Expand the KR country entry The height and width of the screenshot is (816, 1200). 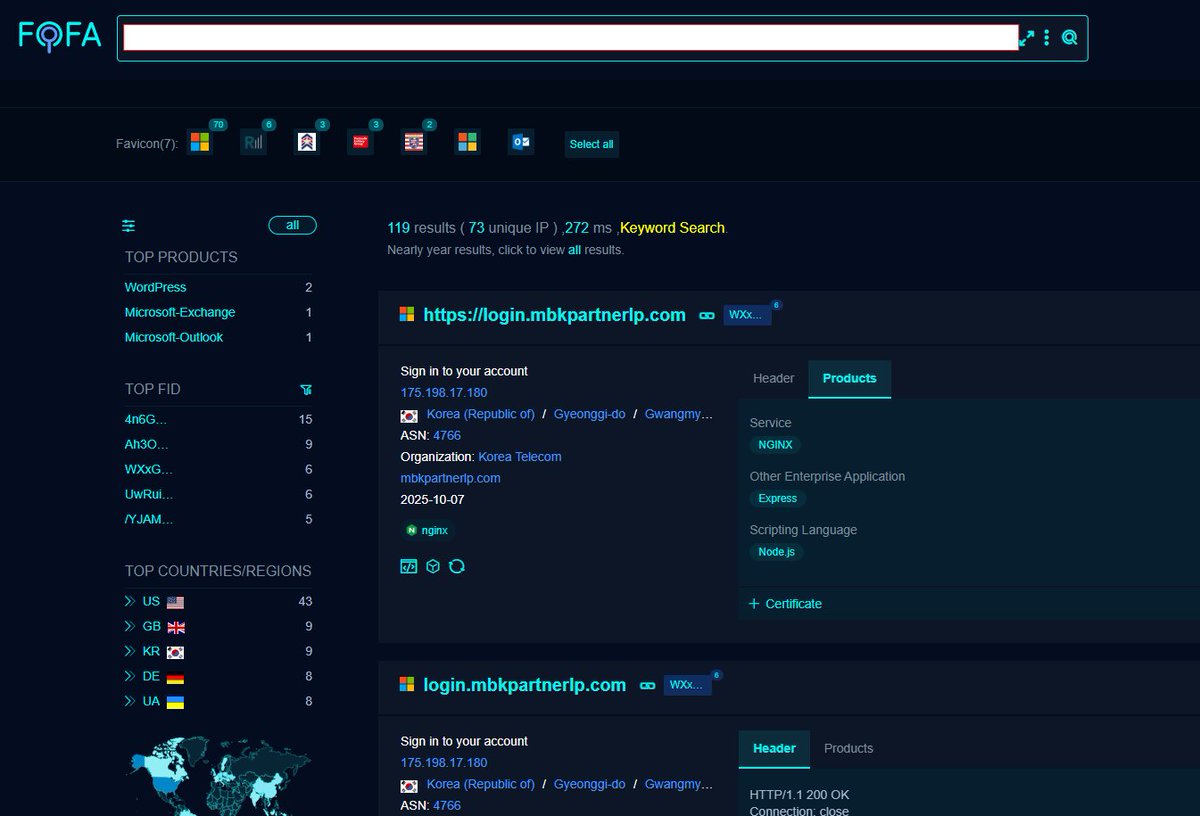tap(129, 651)
